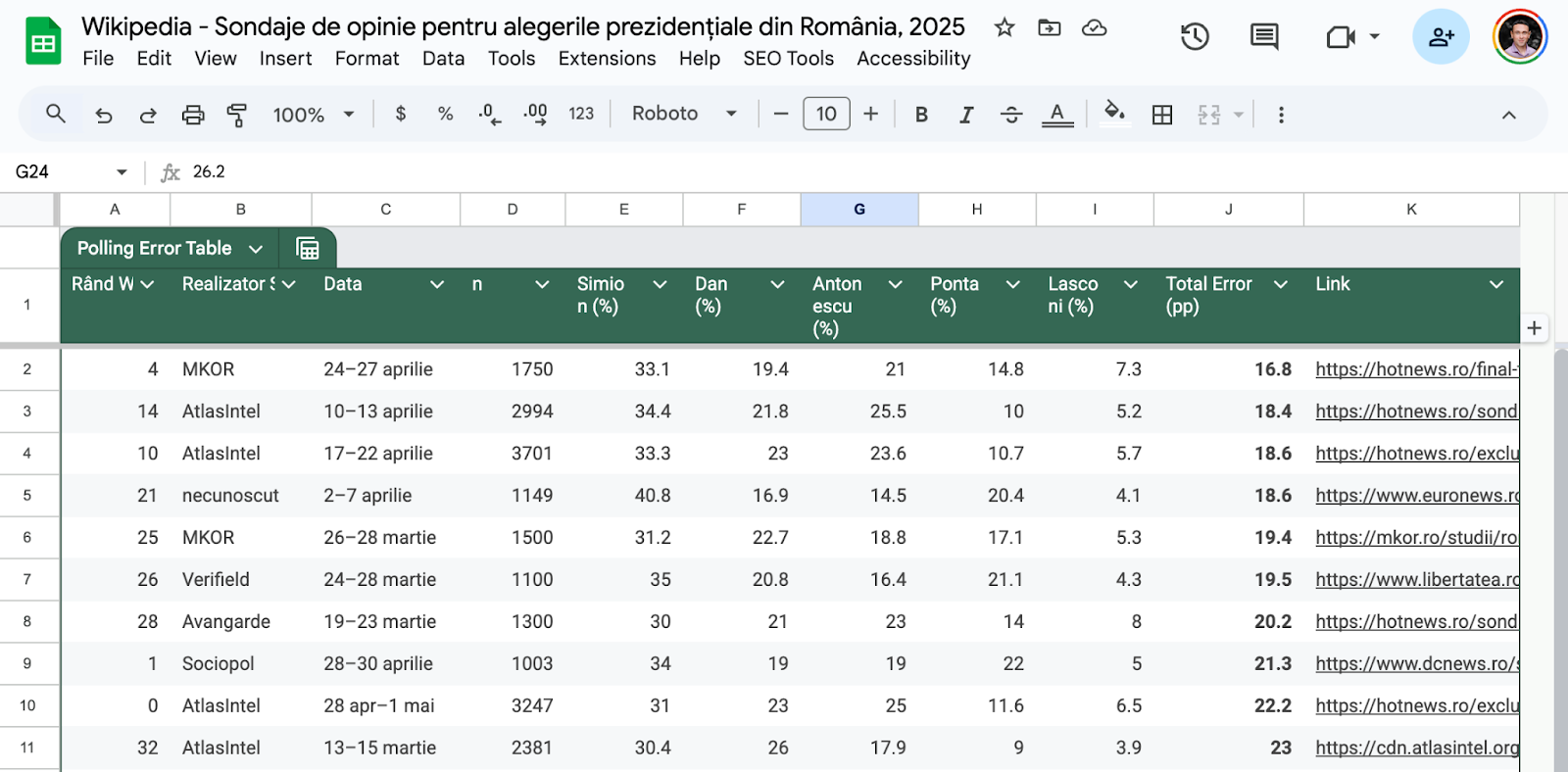Open Data column filter dropdown

tap(437, 284)
